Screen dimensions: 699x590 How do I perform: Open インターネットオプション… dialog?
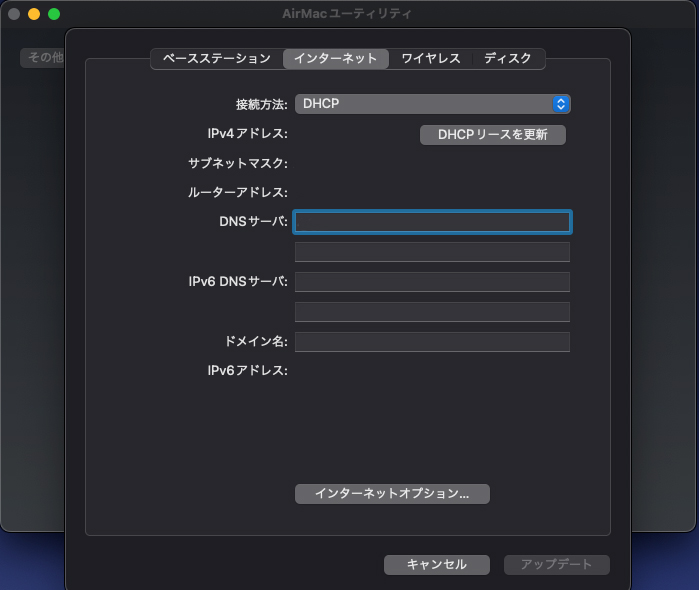392,494
